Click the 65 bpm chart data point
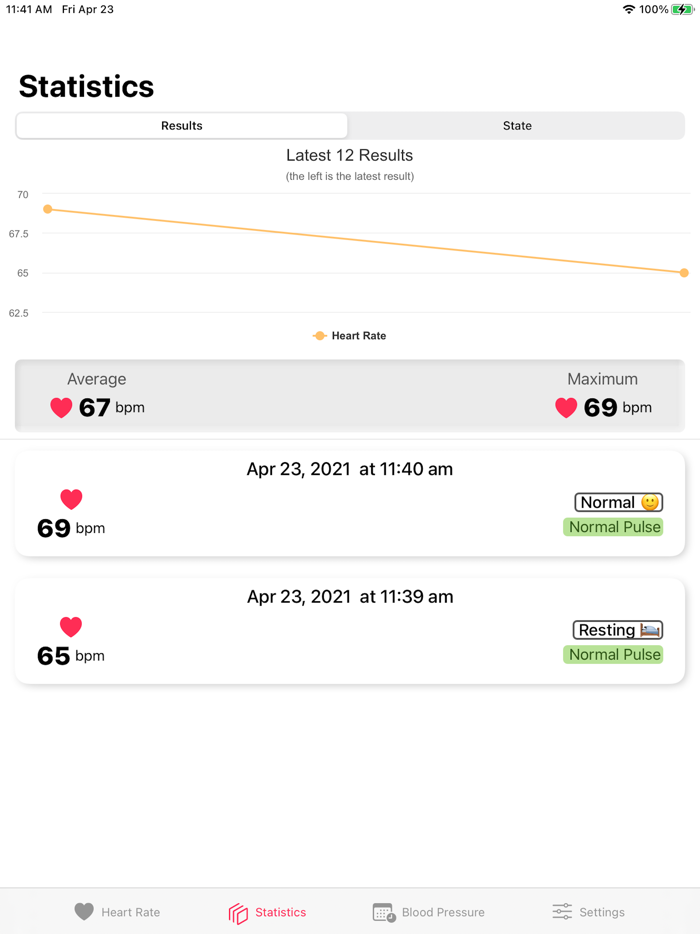The height and width of the screenshot is (934, 700). click(x=684, y=273)
